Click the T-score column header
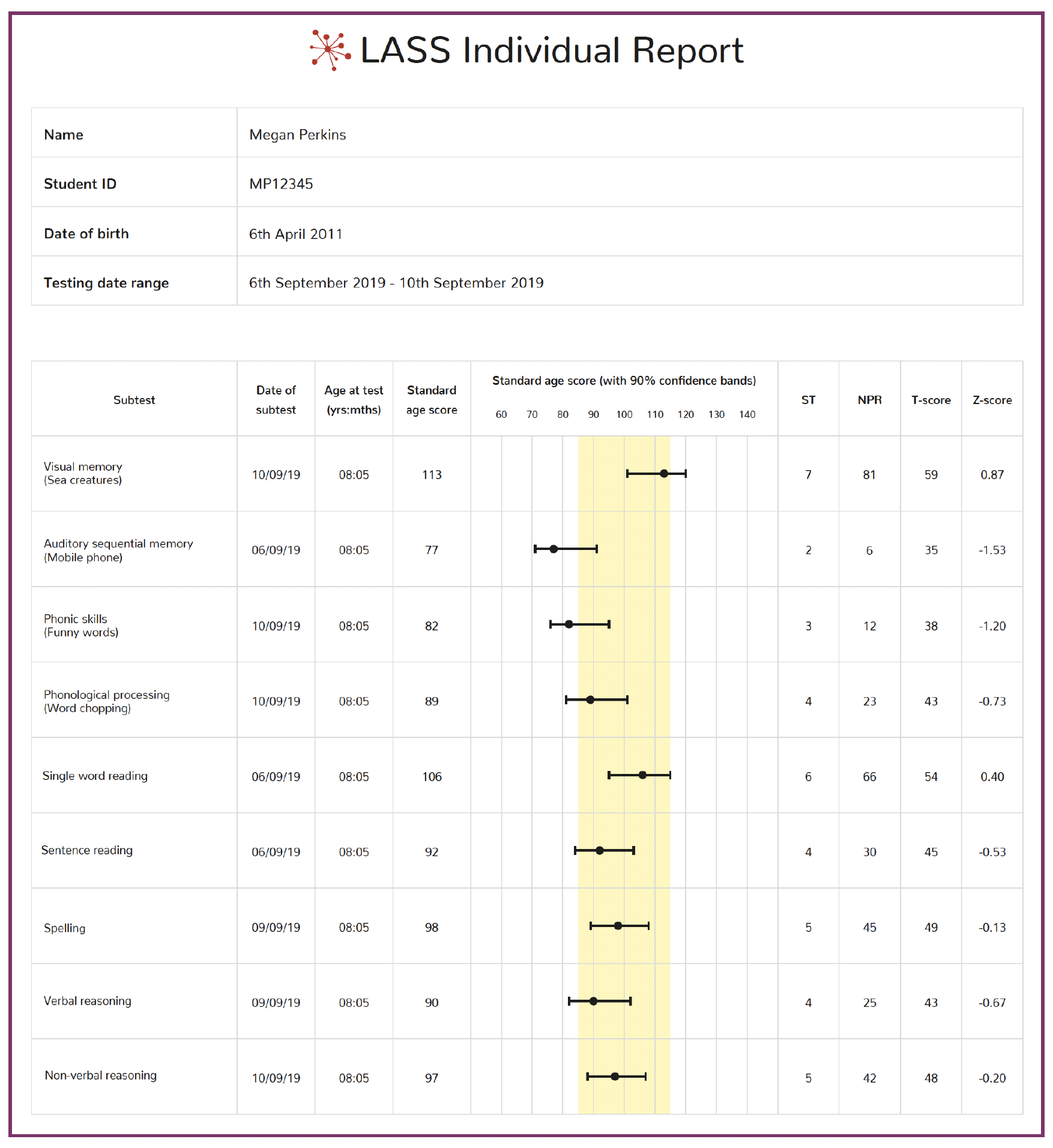The image size is (1053, 1148). (x=931, y=400)
